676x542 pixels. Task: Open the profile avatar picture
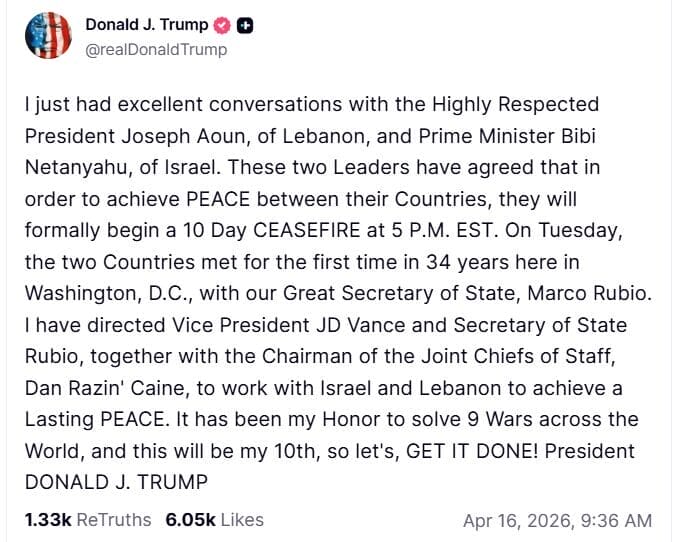pos(46,37)
